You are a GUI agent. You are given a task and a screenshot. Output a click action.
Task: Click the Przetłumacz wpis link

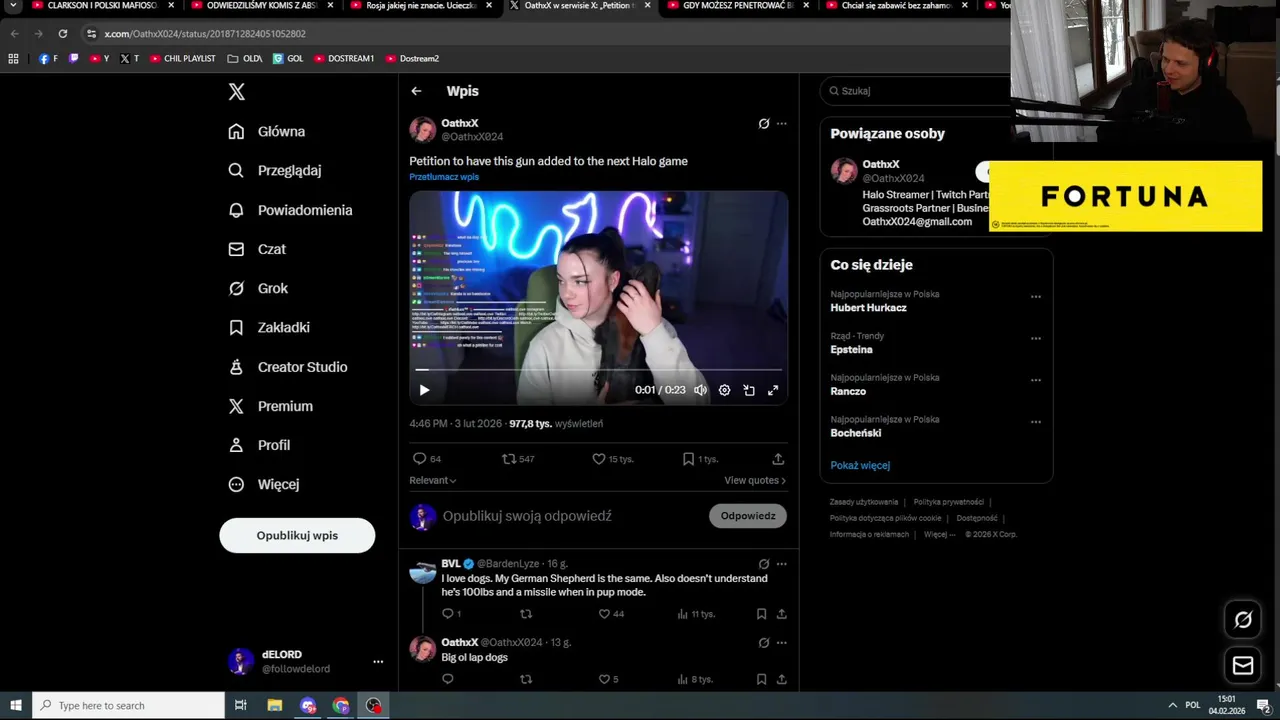click(444, 177)
